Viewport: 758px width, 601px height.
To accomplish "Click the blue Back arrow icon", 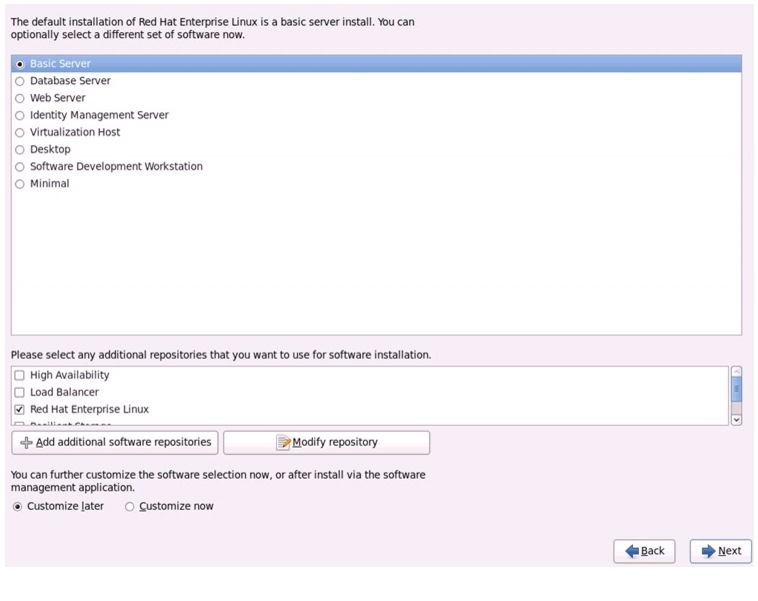I will 632,551.
